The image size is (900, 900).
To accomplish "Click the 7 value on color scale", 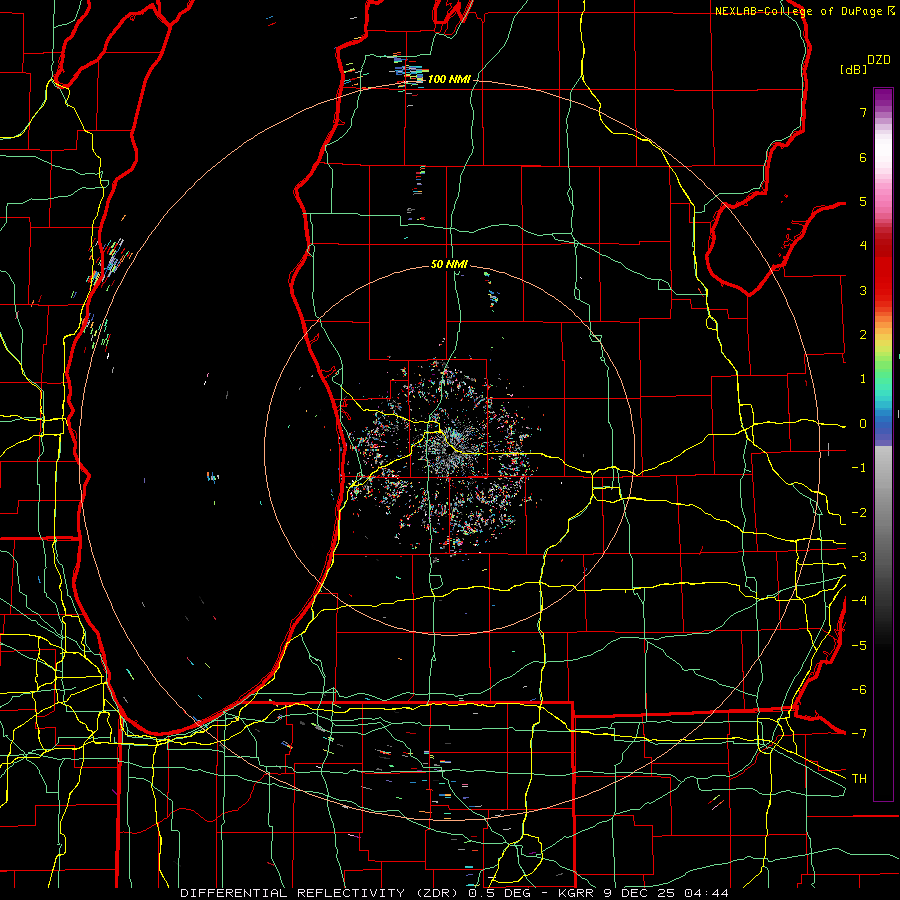I will pos(863,112).
